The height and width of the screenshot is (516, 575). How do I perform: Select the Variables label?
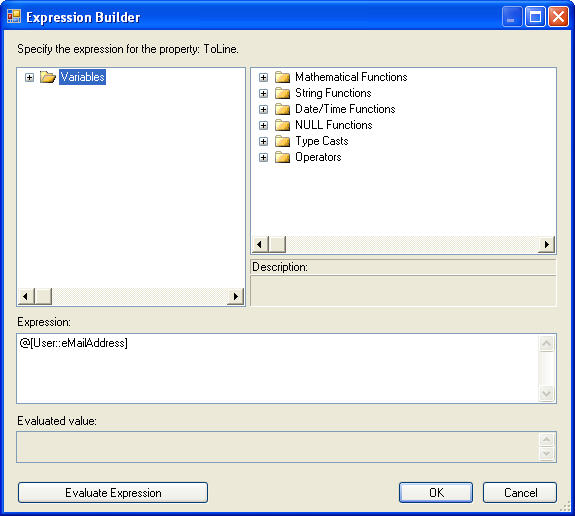tap(83, 77)
